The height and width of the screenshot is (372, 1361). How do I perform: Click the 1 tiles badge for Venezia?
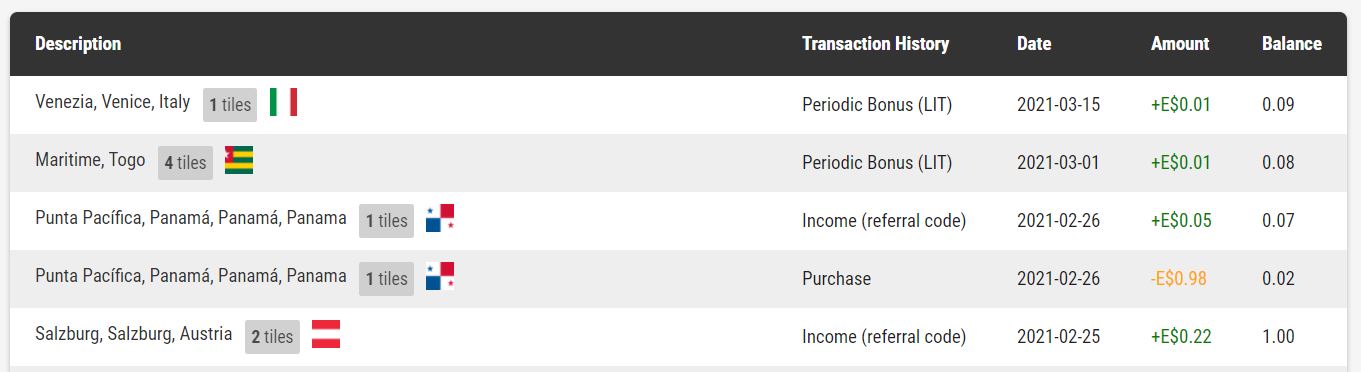tap(230, 104)
